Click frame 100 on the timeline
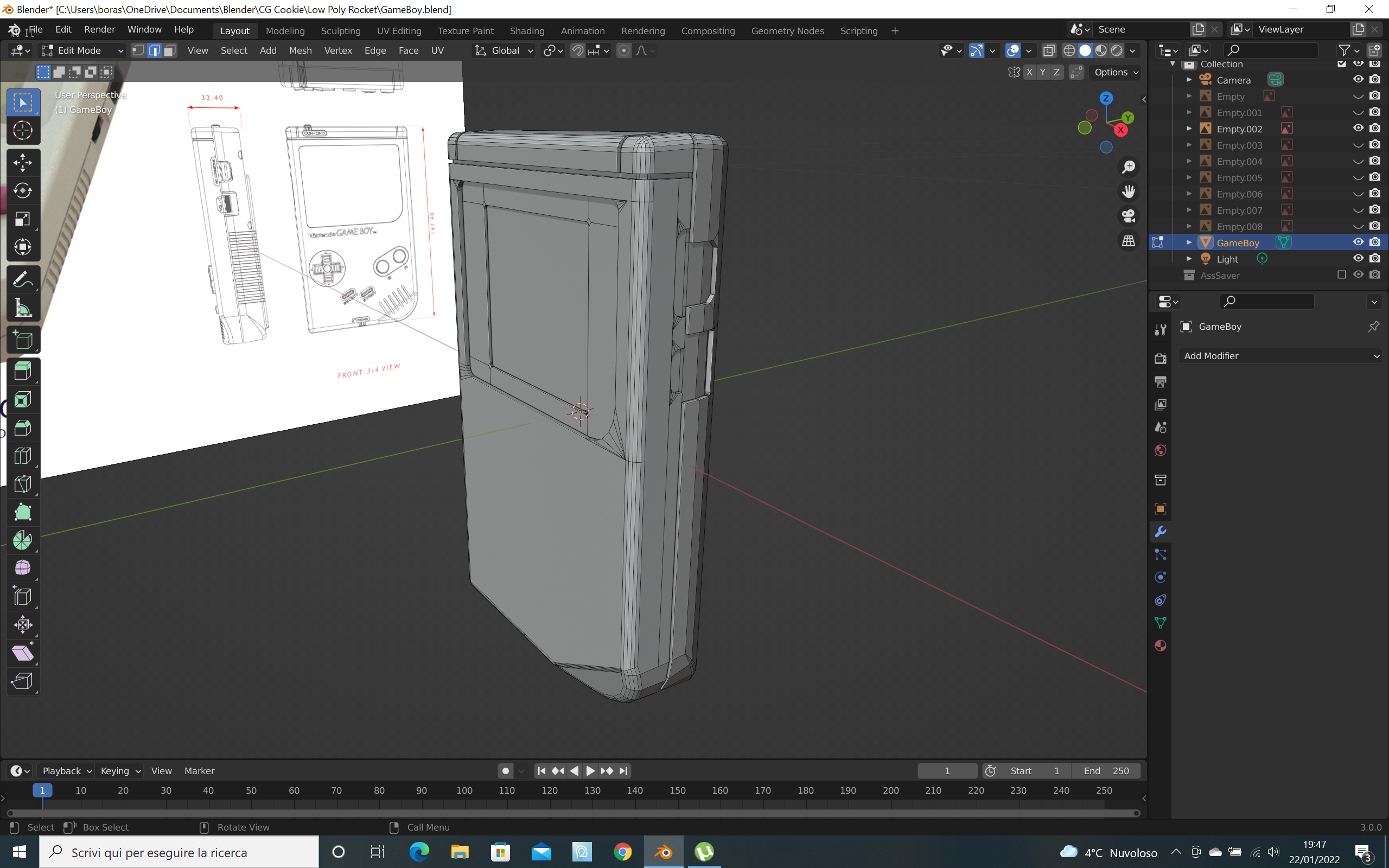 (x=464, y=791)
